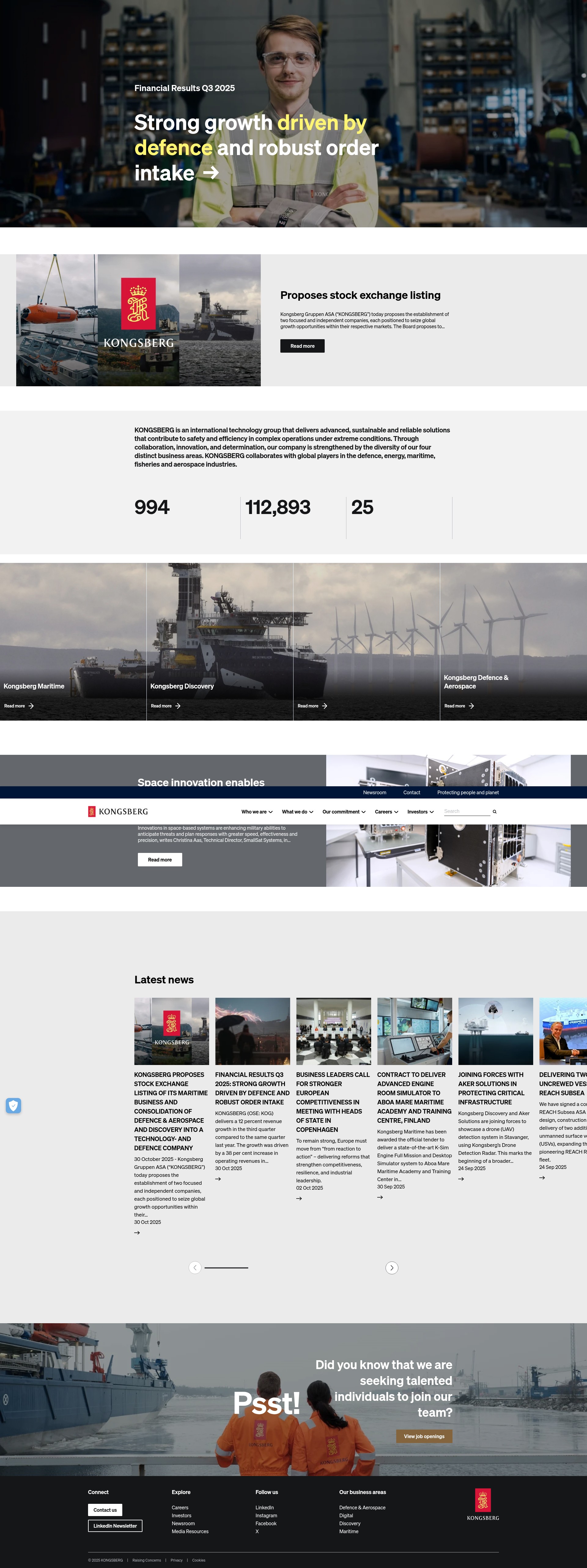Click 'Business leaders call for stronger' headline
The height and width of the screenshot is (1568, 587).
(333, 1102)
